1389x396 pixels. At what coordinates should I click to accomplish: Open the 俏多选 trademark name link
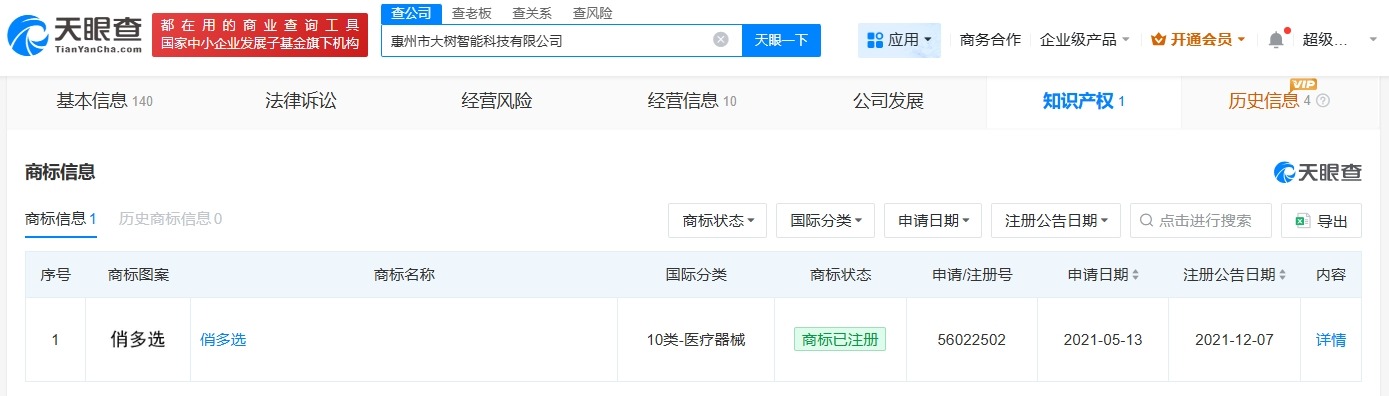tap(223, 340)
